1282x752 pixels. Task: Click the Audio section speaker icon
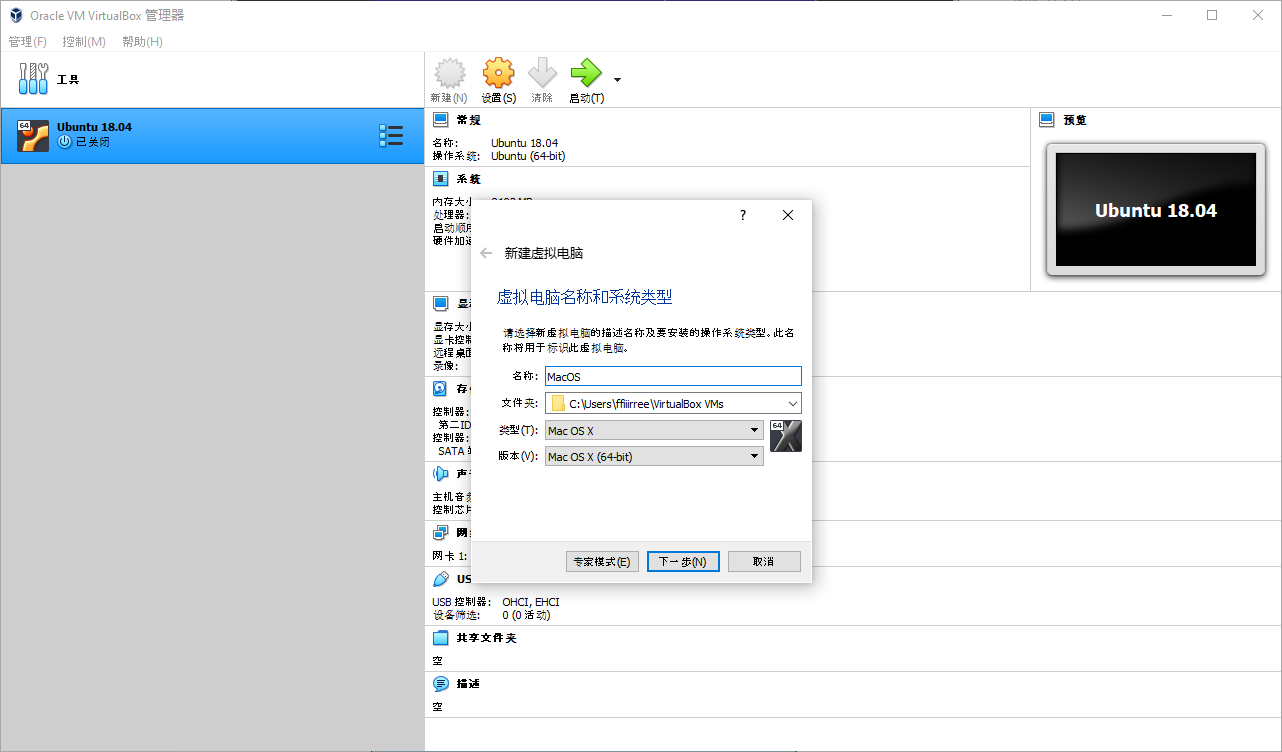click(440, 473)
